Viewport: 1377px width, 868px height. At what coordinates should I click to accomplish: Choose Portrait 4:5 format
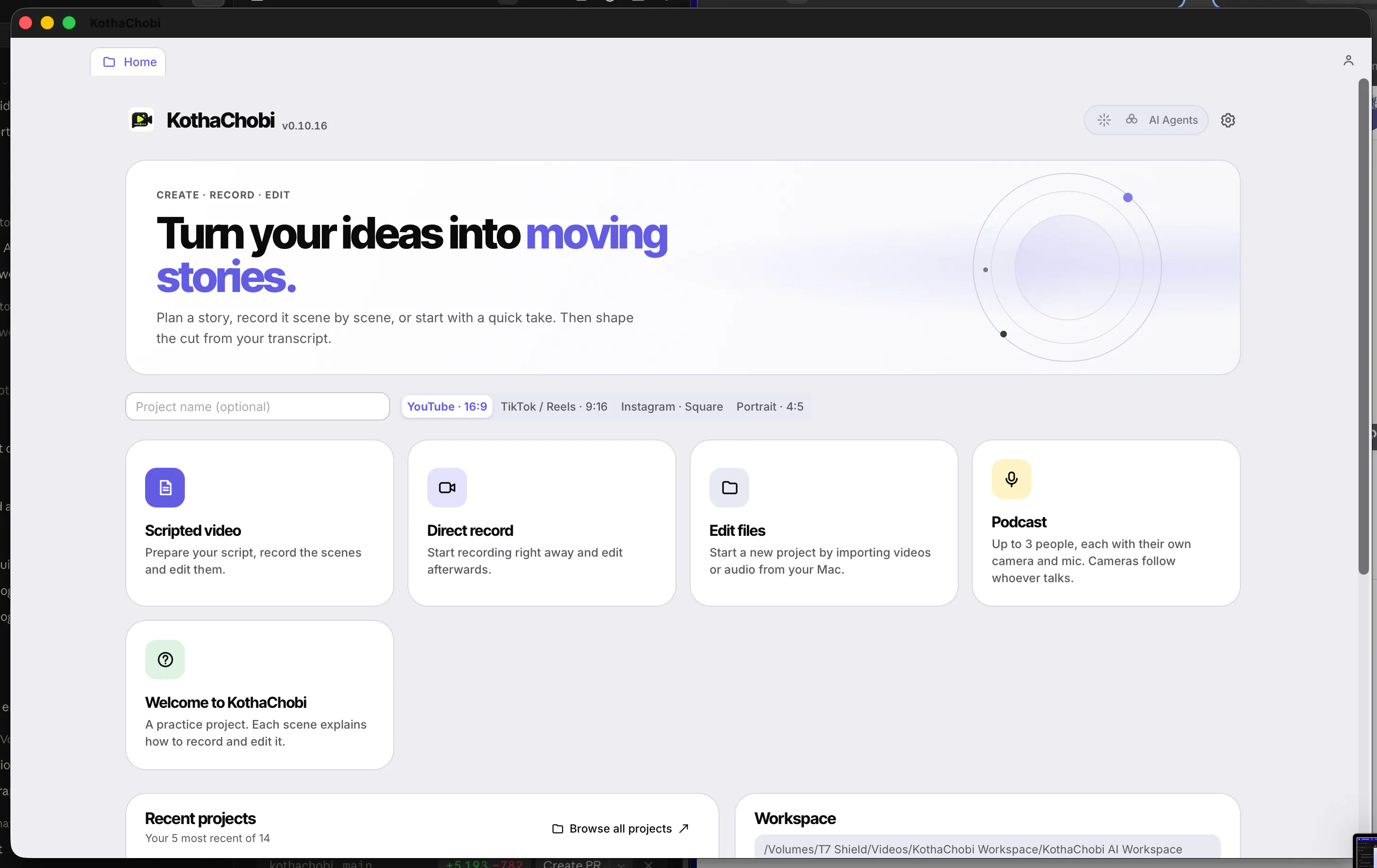(x=769, y=406)
